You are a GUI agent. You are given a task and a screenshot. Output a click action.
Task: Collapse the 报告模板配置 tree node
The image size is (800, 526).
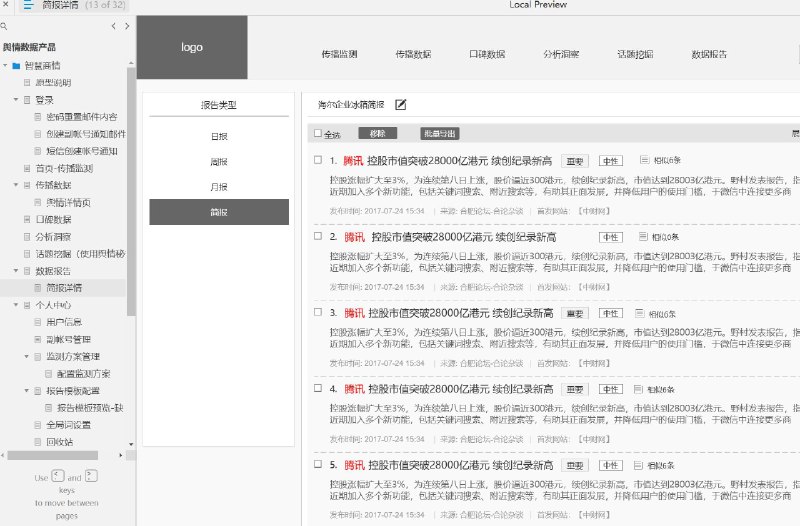[27, 390]
